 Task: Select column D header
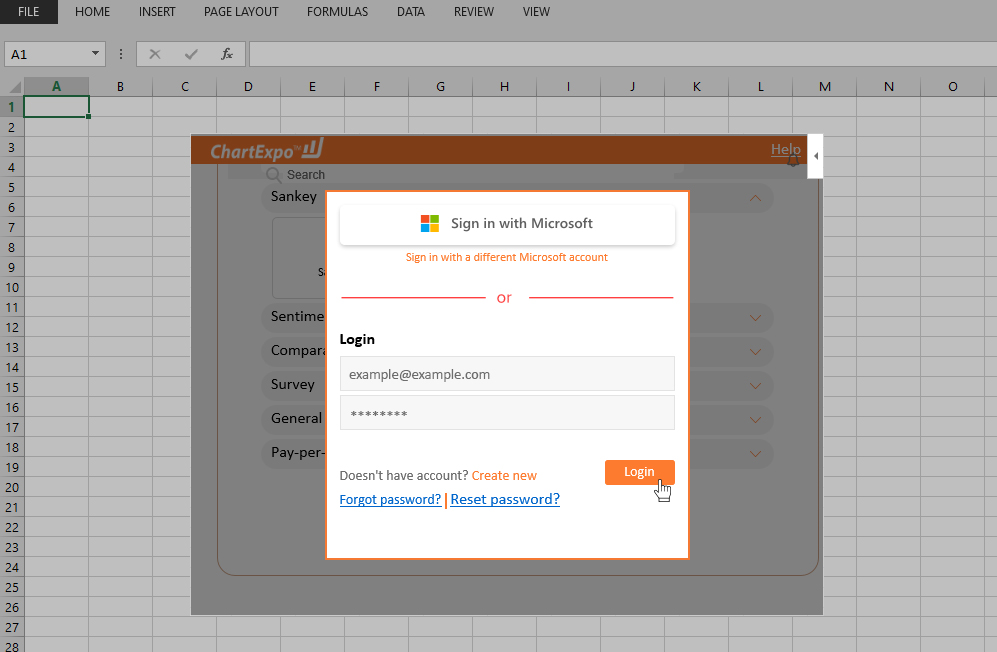249,87
